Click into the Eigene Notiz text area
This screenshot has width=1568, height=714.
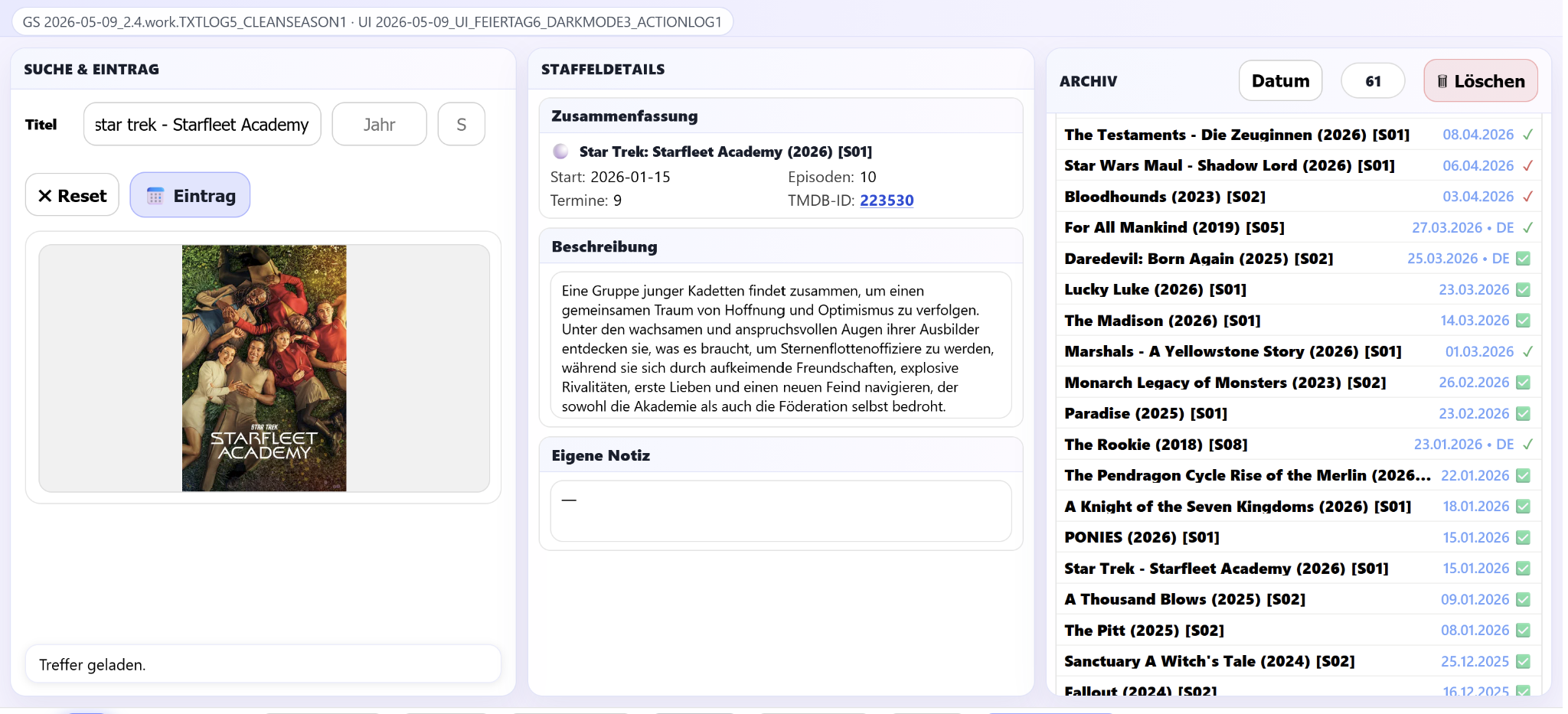click(x=781, y=510)
